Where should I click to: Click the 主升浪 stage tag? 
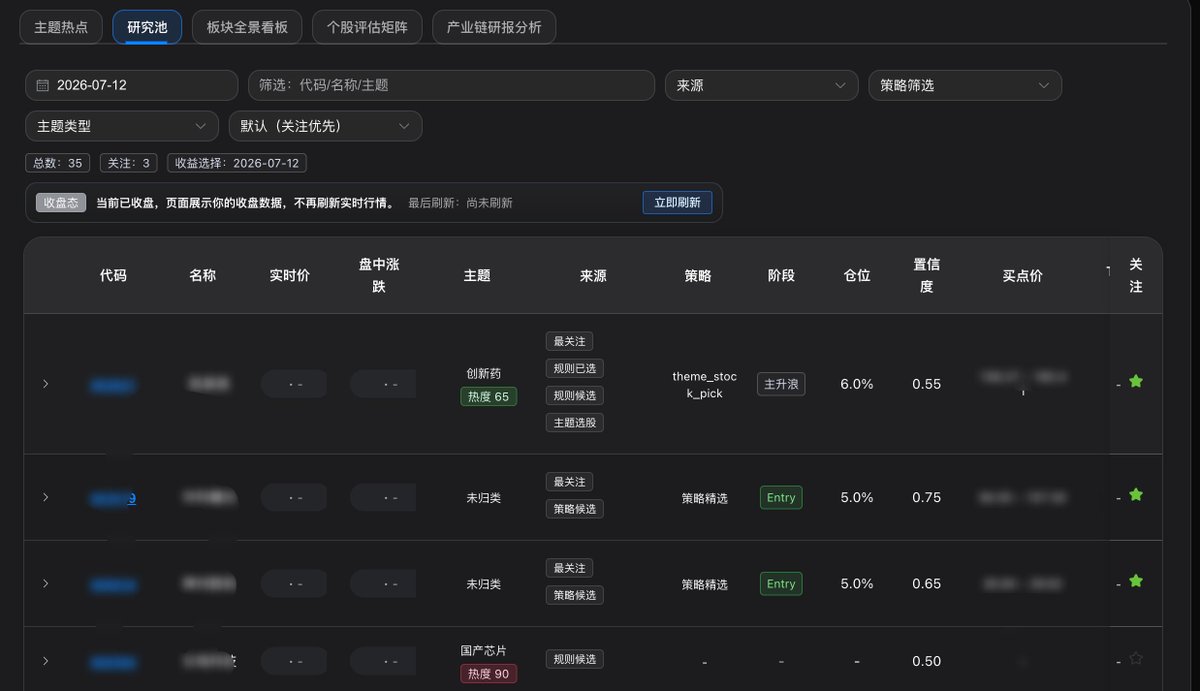click(x=781, y=384)
